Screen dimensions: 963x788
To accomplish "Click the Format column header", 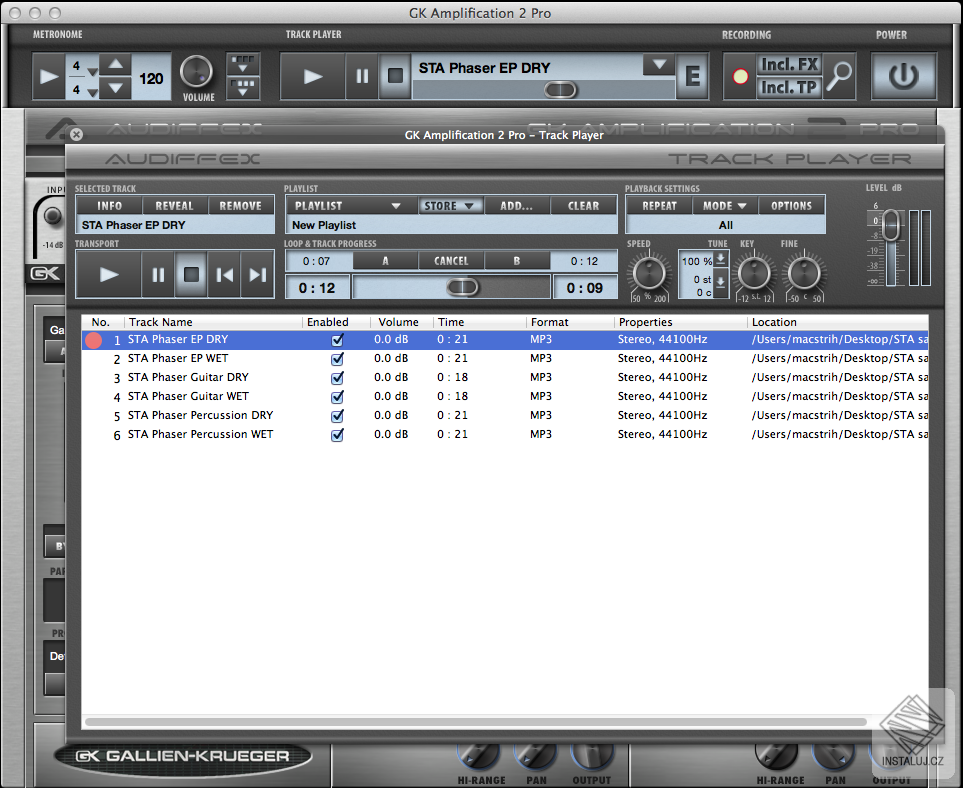I will click(570, 322).
